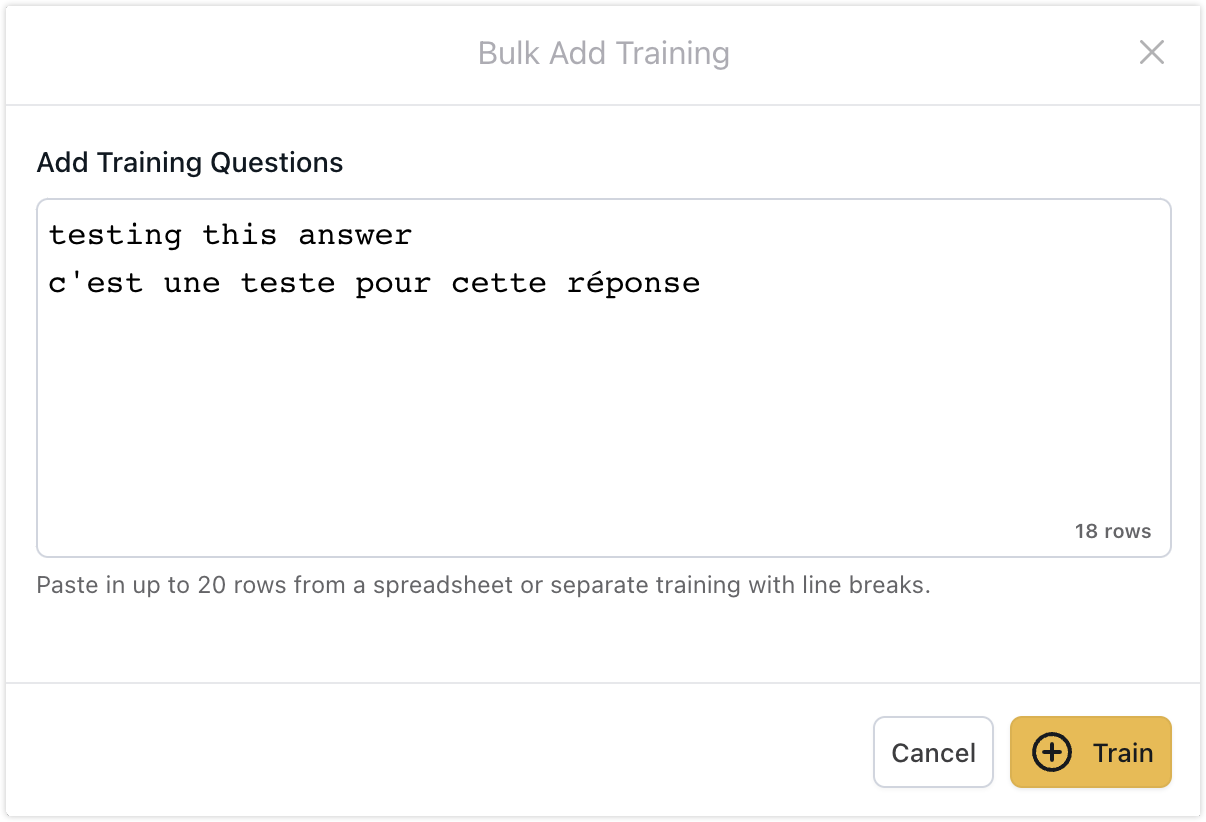The height and width of the screenshot is (822, 1206).
Task: Click the plus circle icon on Train
Action: [1051, 753]
